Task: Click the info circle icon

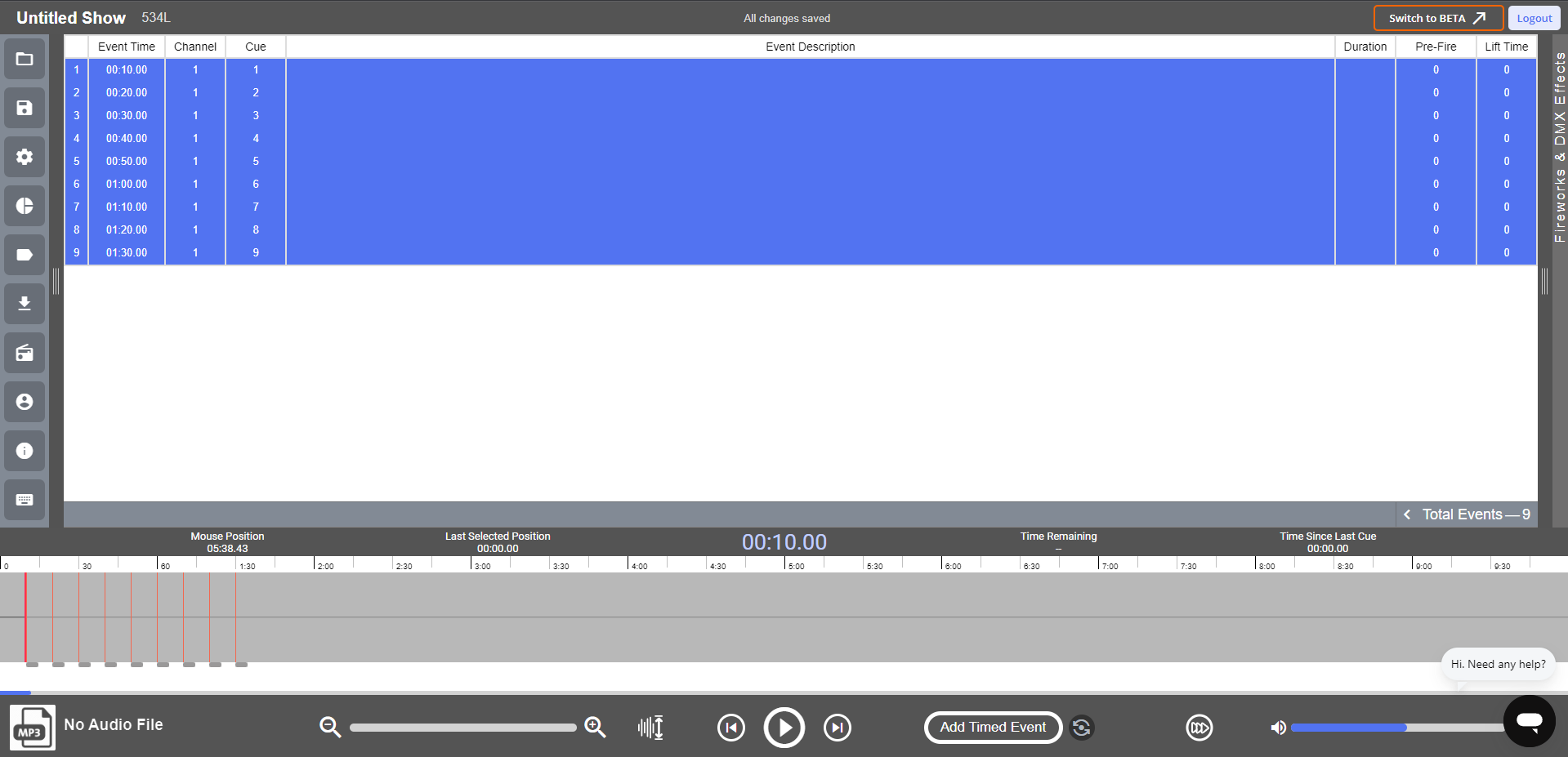Action: point(25,451)
